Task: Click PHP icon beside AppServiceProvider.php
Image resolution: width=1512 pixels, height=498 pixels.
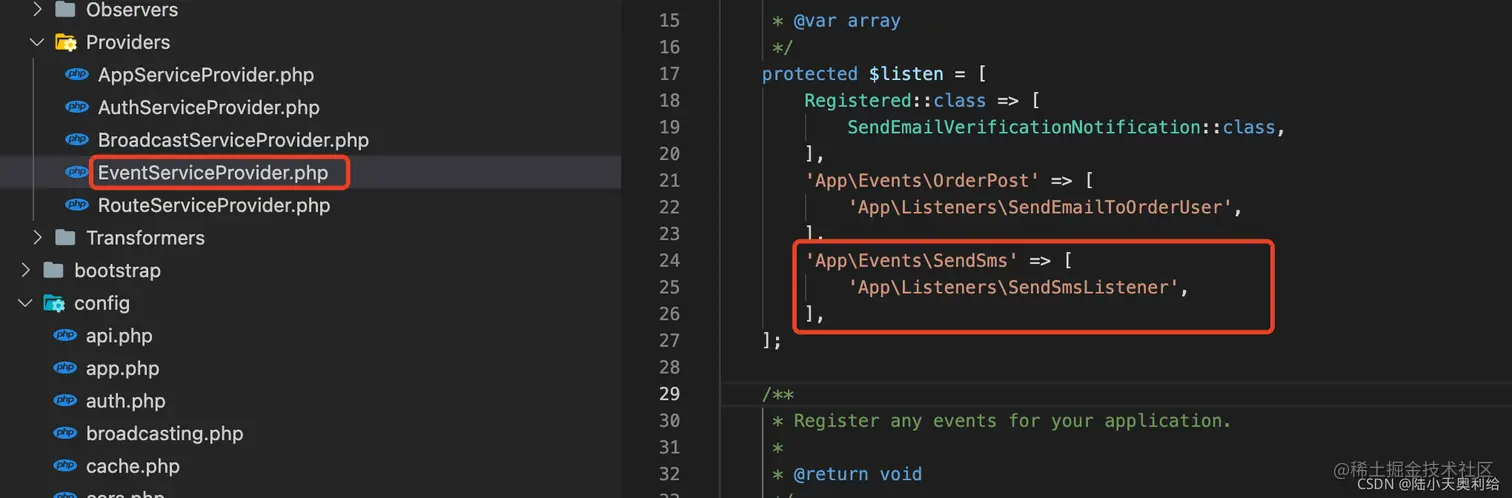Action: [77, 75]
